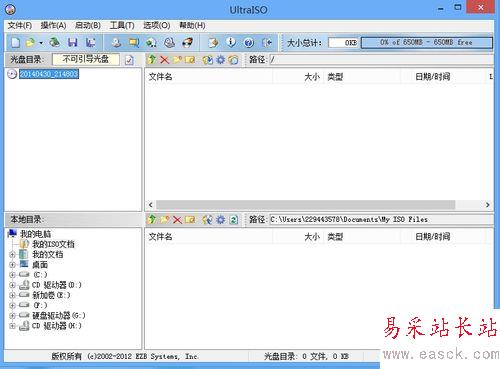Sort local list by 大小 column
This screenshot has width=500, height=369.
pyautogui.click(x=298, y=237)
